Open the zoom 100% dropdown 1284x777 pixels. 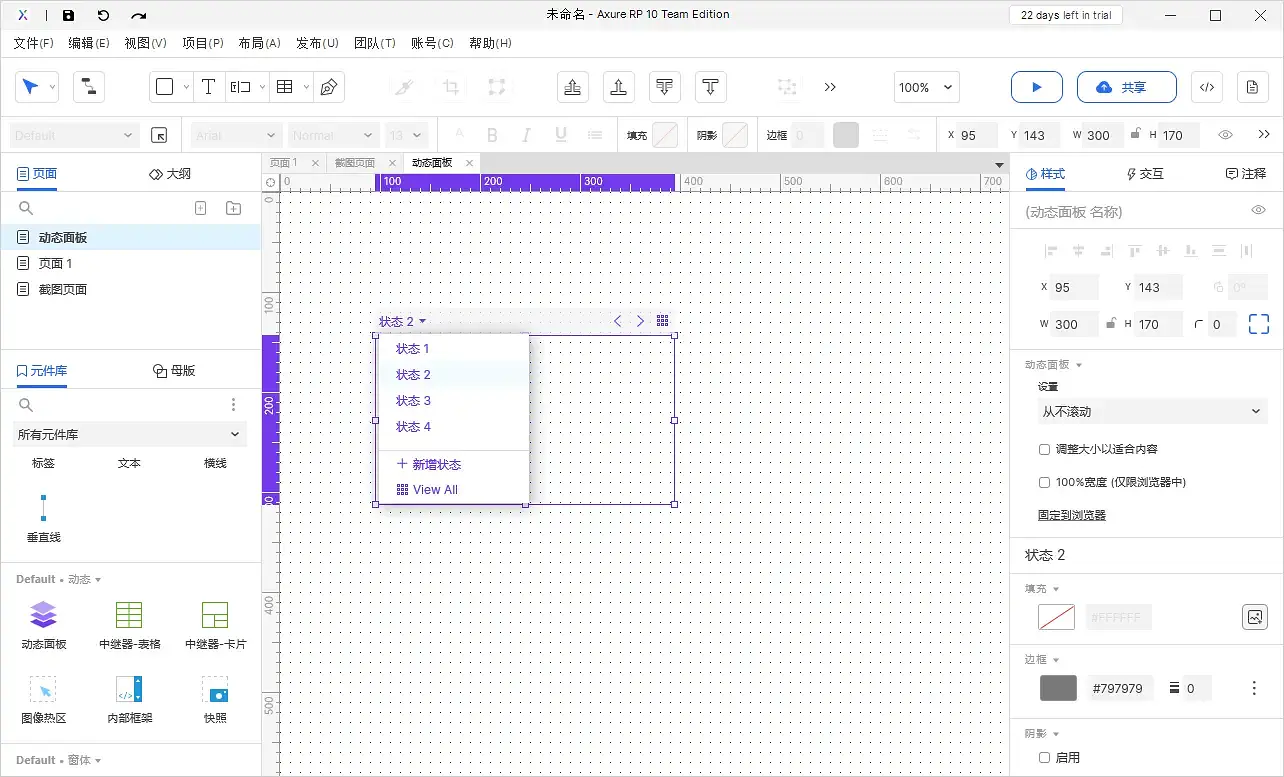click(926, 87)
